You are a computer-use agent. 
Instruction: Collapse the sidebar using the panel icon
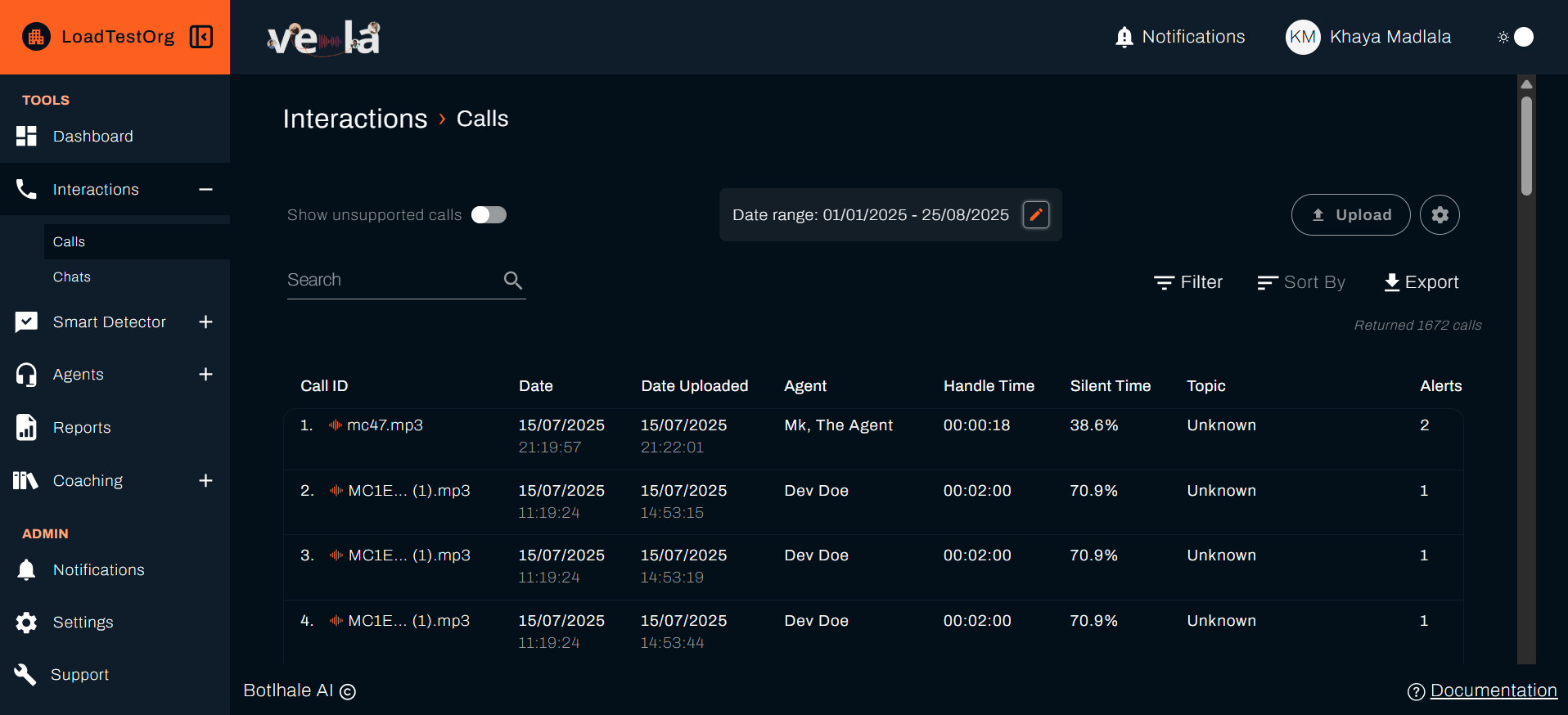pos(201,37)
